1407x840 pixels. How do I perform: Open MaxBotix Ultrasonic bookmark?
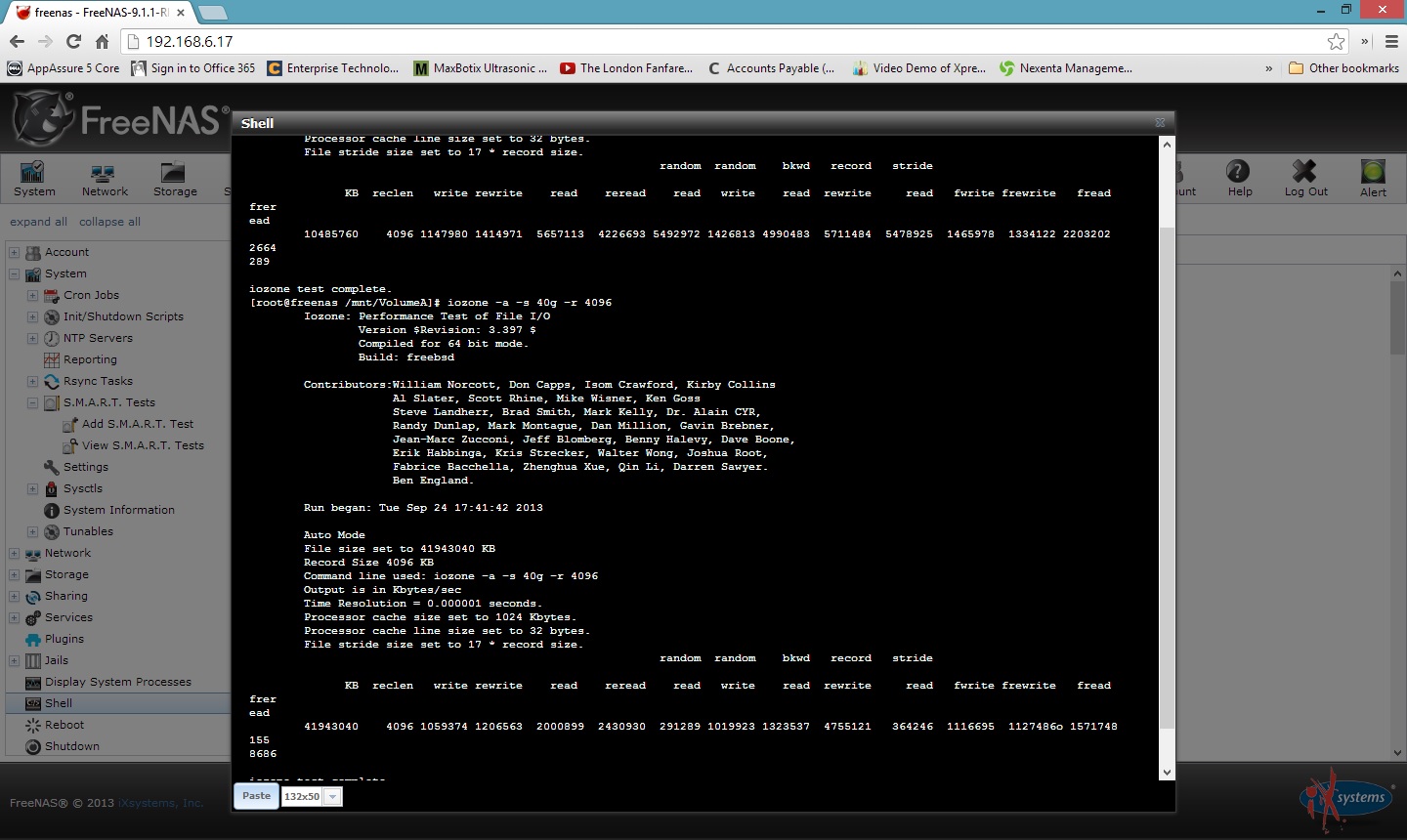(x=480, y=68)
